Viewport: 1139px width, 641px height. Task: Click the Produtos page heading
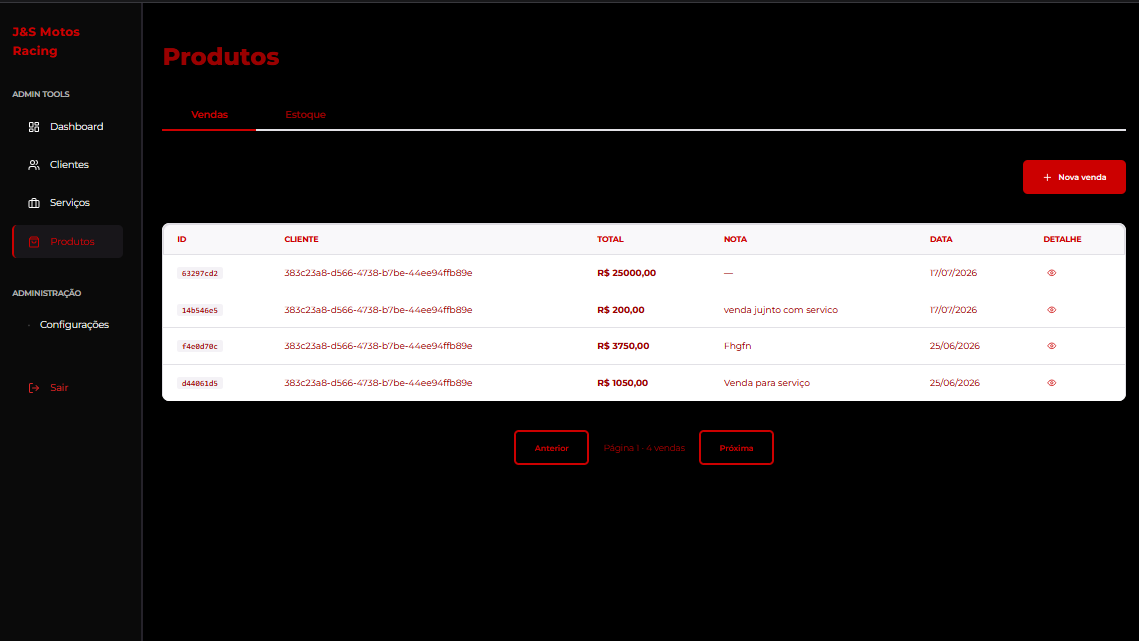pyautogui.click(x=221, y=57)
